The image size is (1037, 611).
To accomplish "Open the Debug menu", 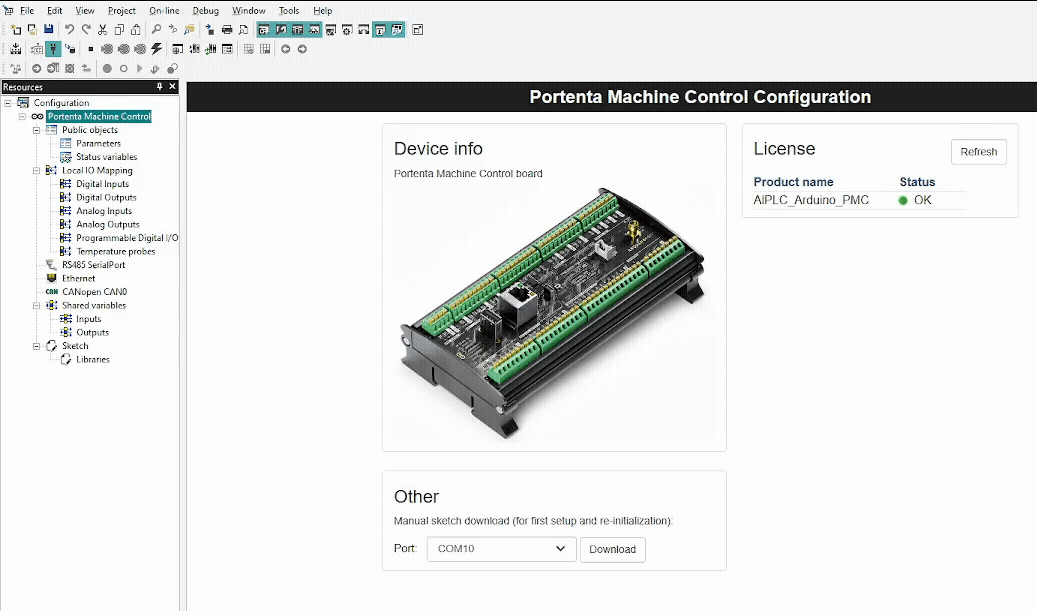I will (x=205, y=10).
